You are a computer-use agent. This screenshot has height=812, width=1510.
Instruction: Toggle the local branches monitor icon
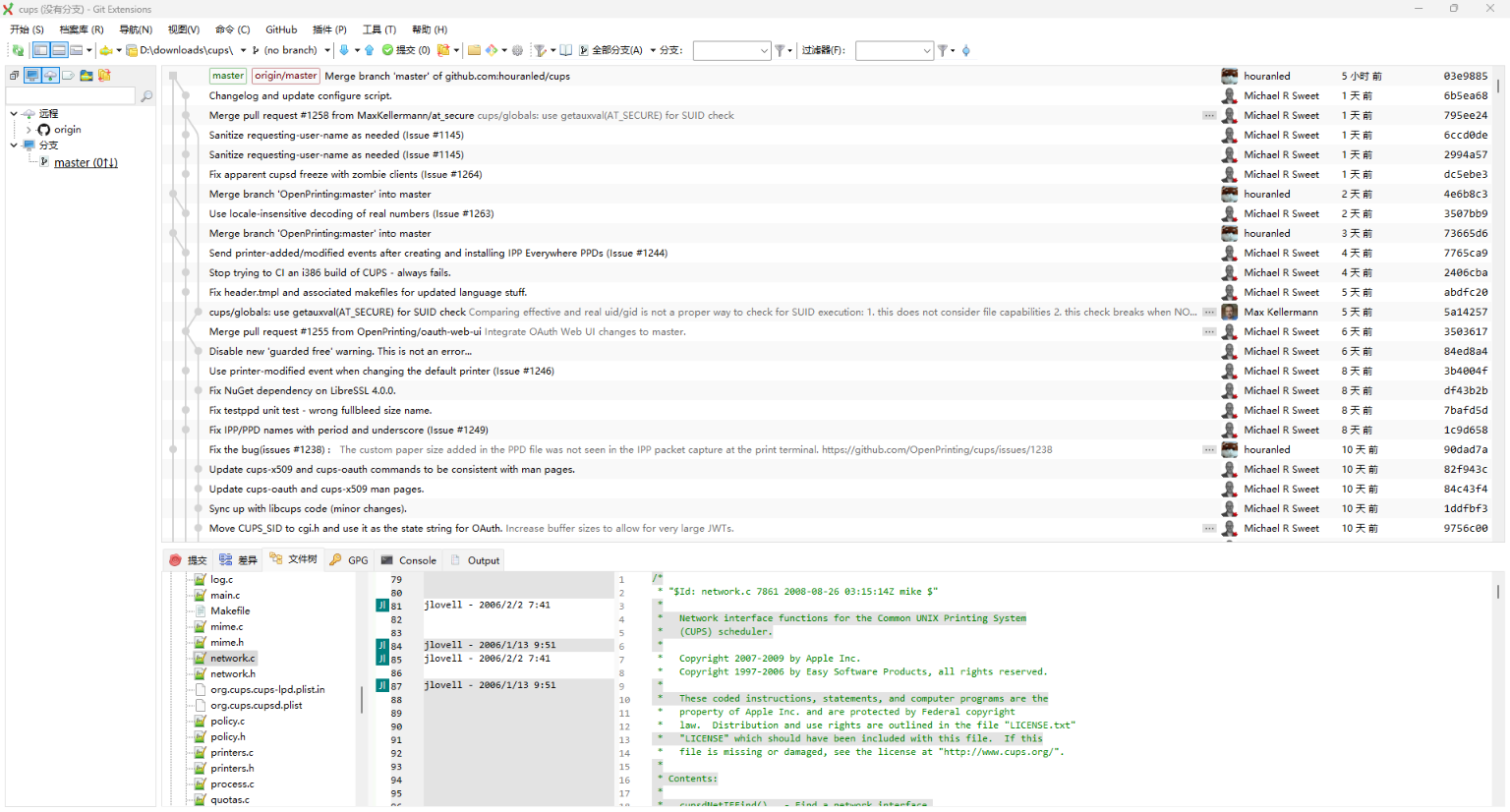coord(32,75)
